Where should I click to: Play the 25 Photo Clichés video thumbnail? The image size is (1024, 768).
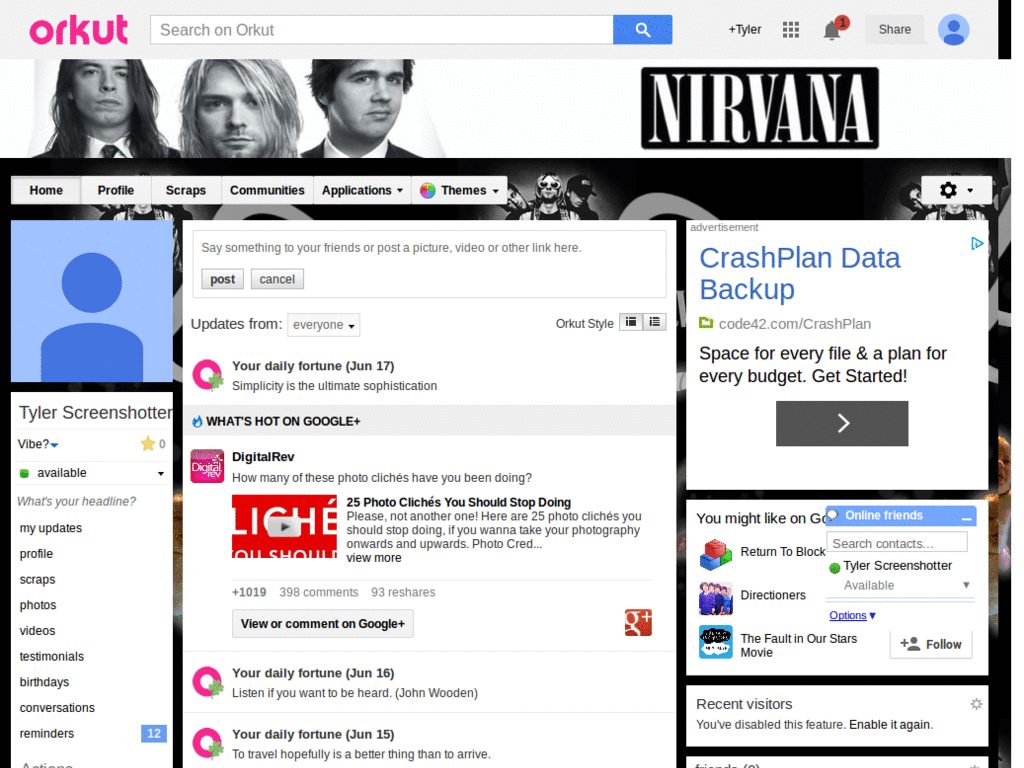(284, 526)
